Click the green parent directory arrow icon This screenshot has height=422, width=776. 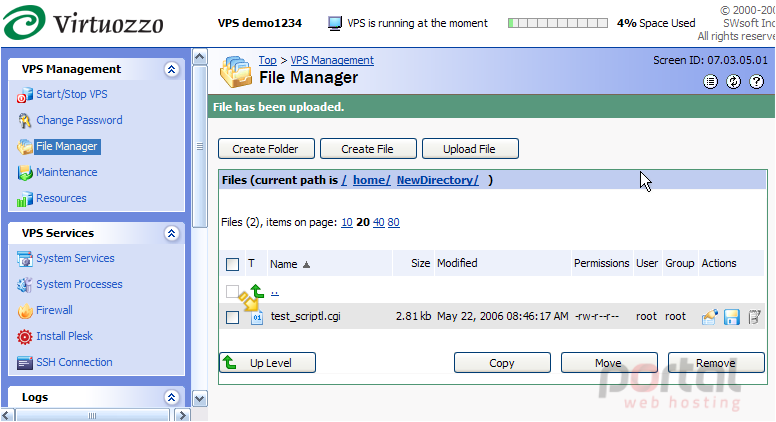pyautogui.click(x=257, y=291)
